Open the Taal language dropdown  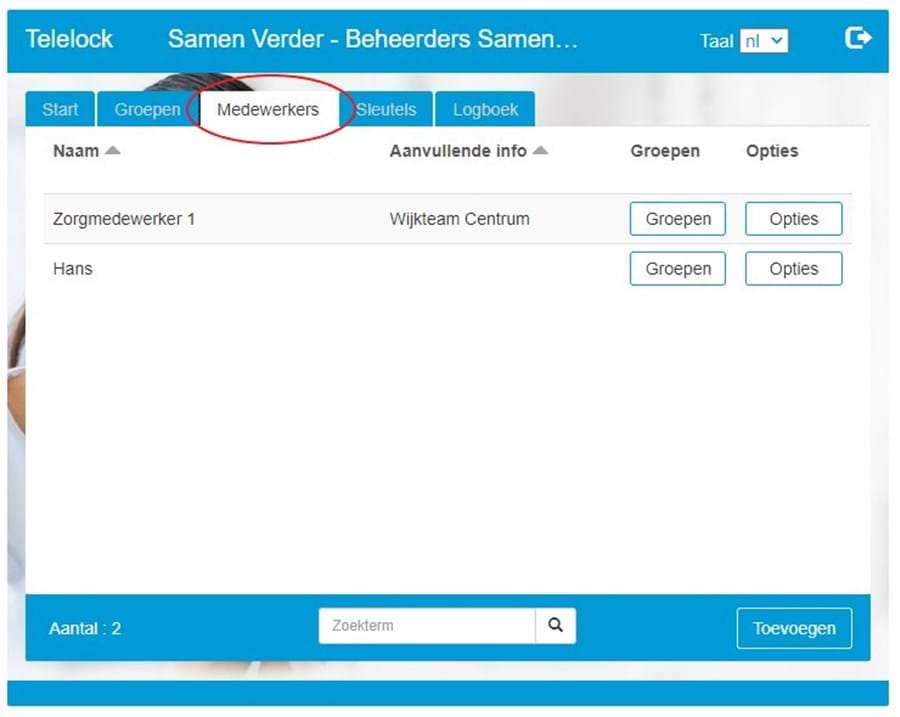tap(764, 41)
